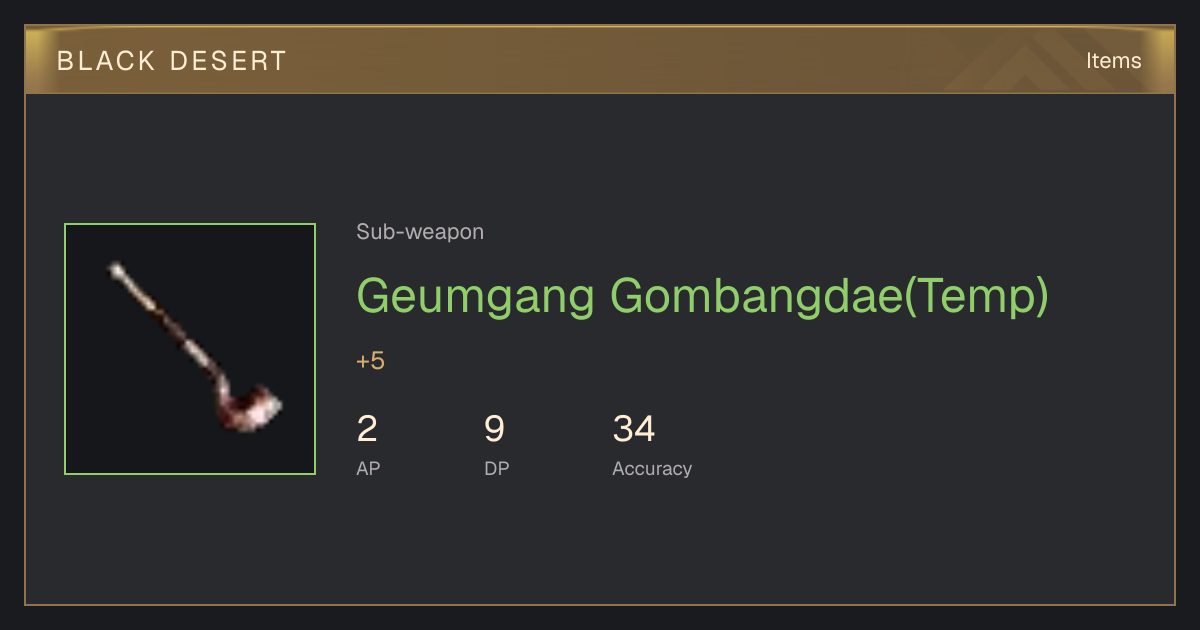
Task: Select the Sub-weapon category label
Action: (x=420, y=232)
